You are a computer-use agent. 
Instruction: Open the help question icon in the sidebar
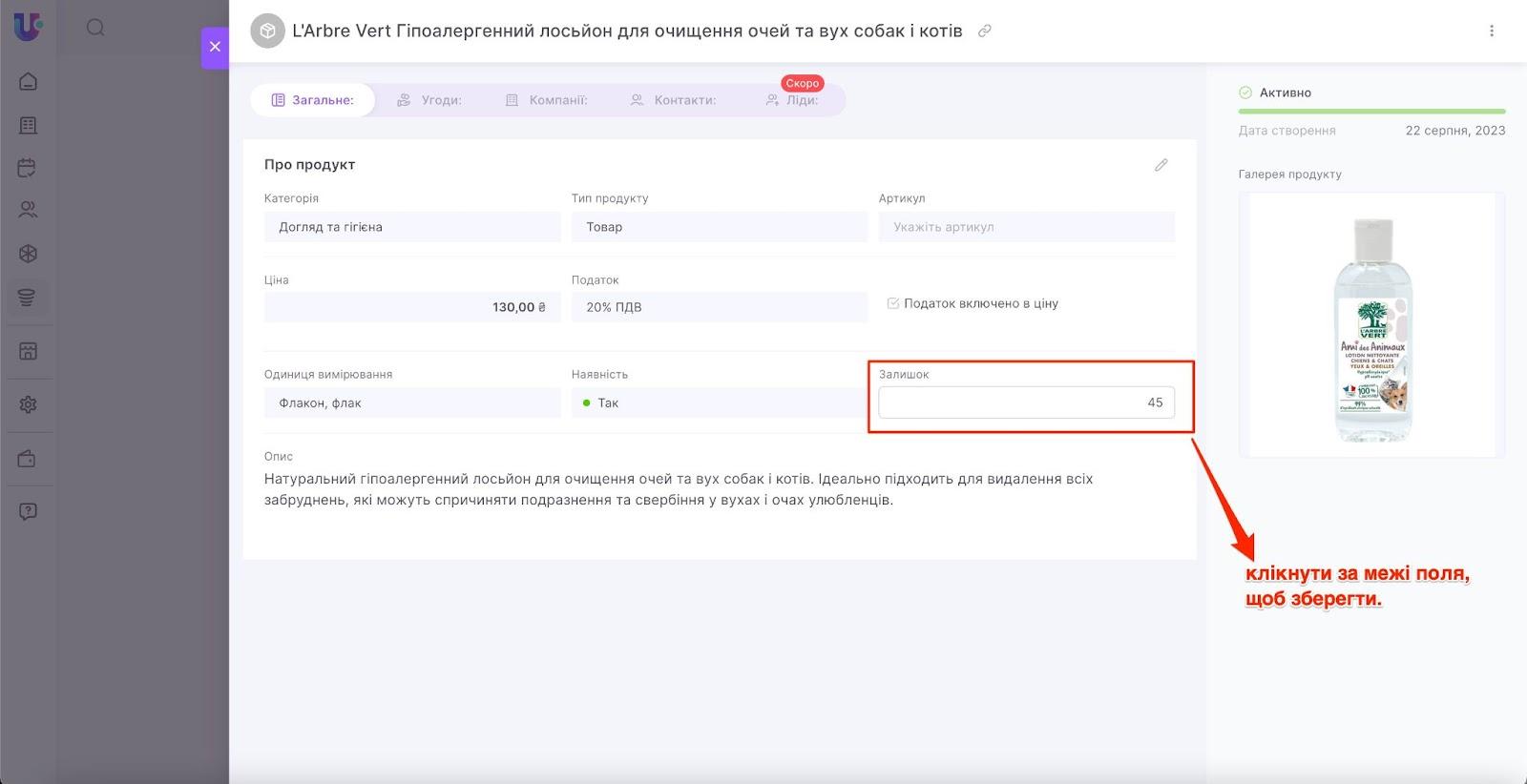point(28,511)
